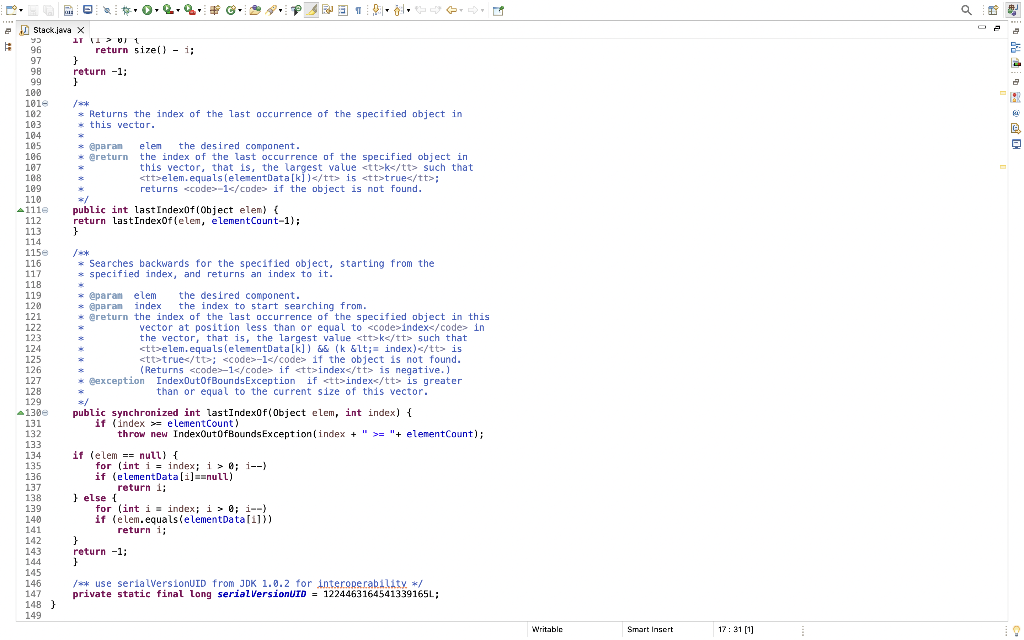Screen dimensions: 1024x640
Task: Open the Declaration view icon
Action: [x=1016, y=128]
